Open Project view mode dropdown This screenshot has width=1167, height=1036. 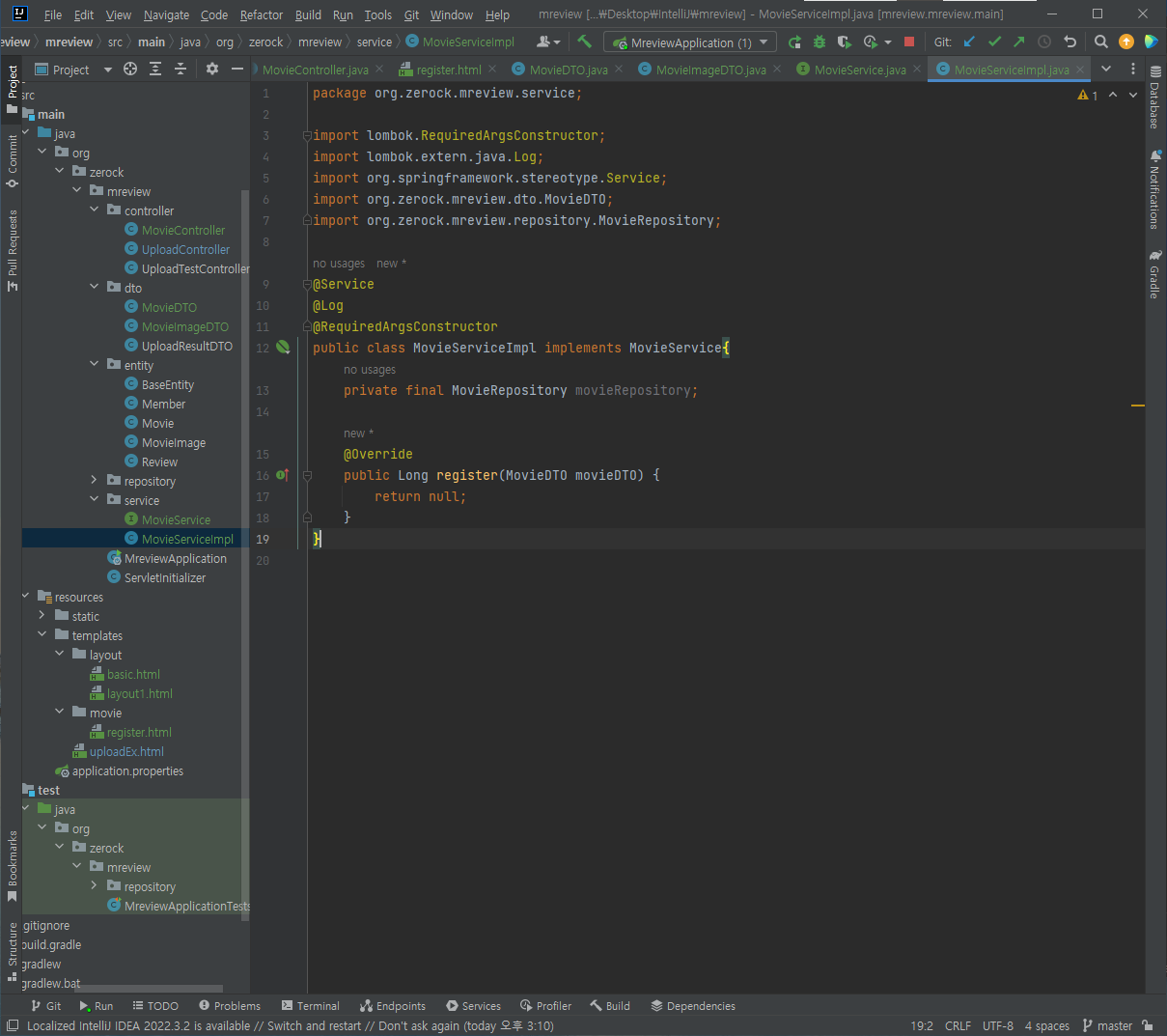(x=108, y=70)
